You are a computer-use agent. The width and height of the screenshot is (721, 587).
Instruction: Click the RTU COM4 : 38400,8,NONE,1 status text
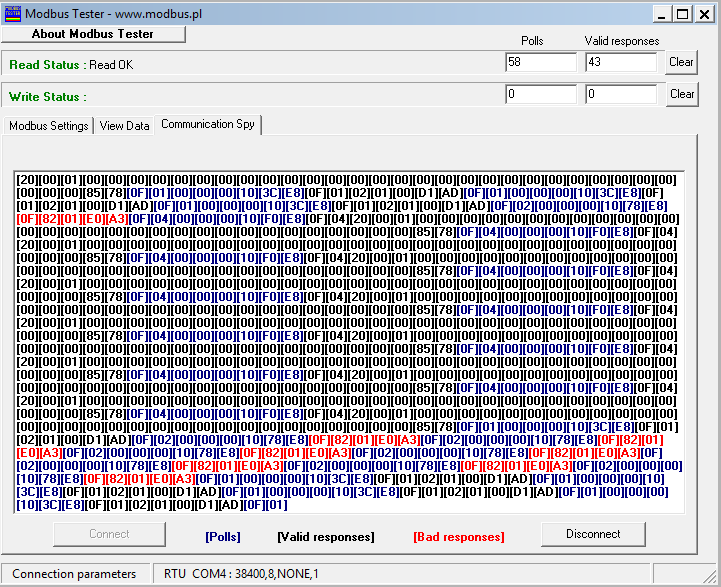241,574
